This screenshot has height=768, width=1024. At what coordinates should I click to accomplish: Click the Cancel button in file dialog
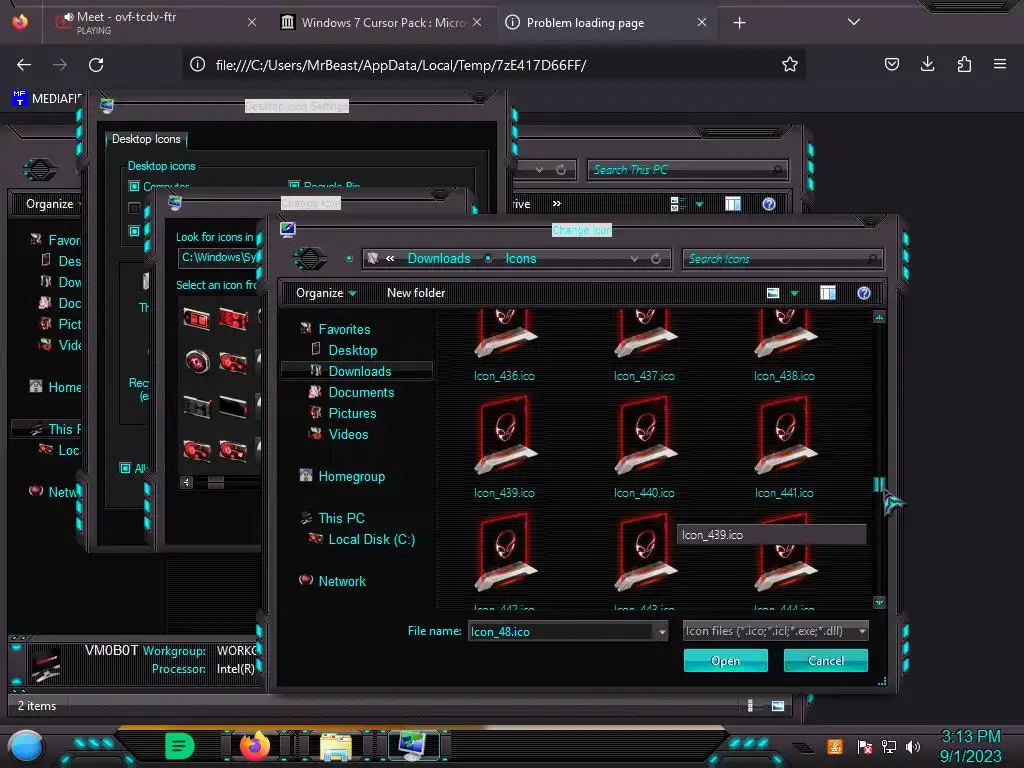pos(825,660)
